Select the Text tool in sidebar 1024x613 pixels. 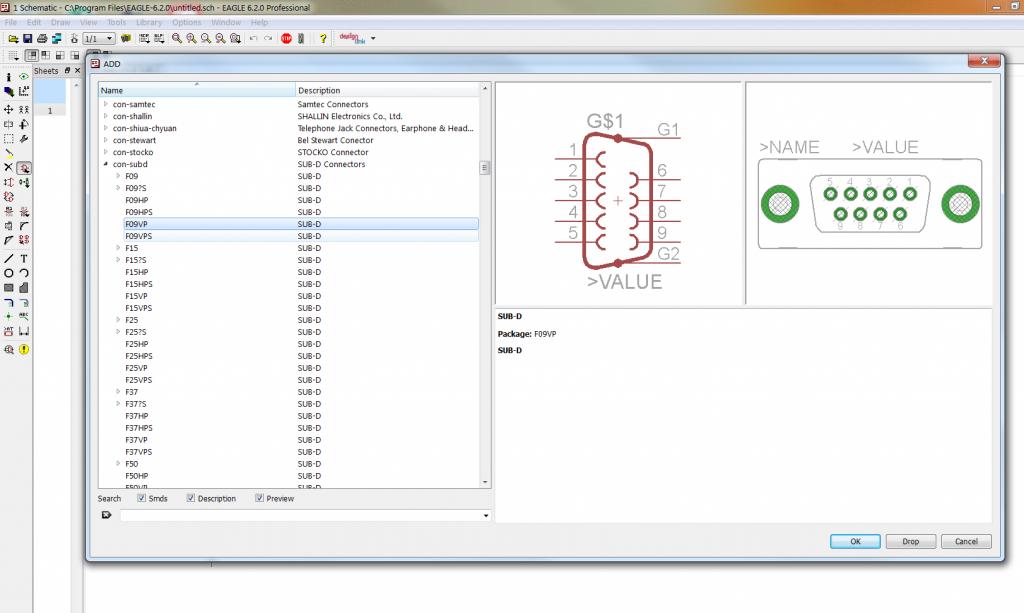(x=23, y=258)
